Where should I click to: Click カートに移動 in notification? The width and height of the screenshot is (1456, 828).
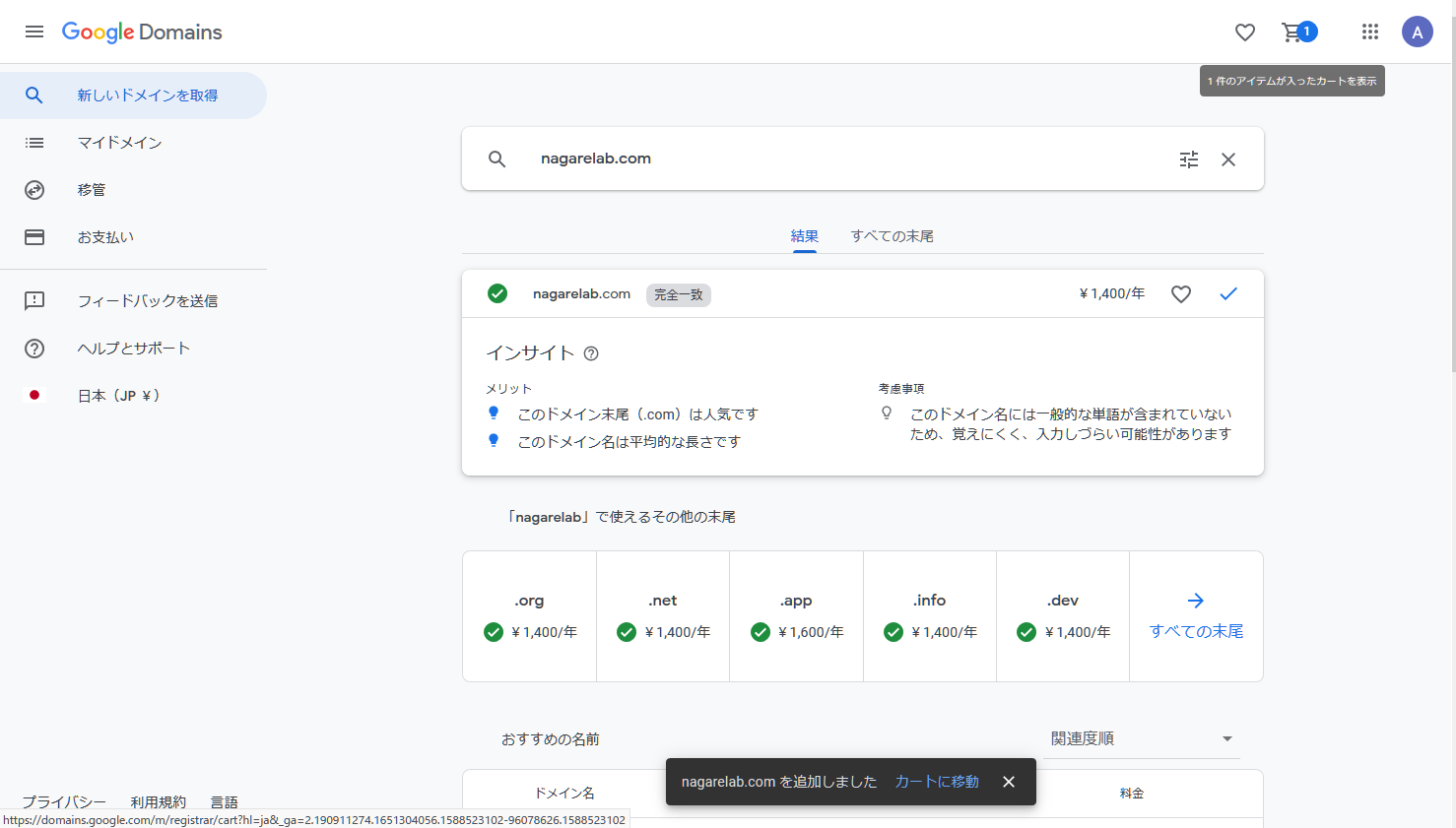coord(937,782)
